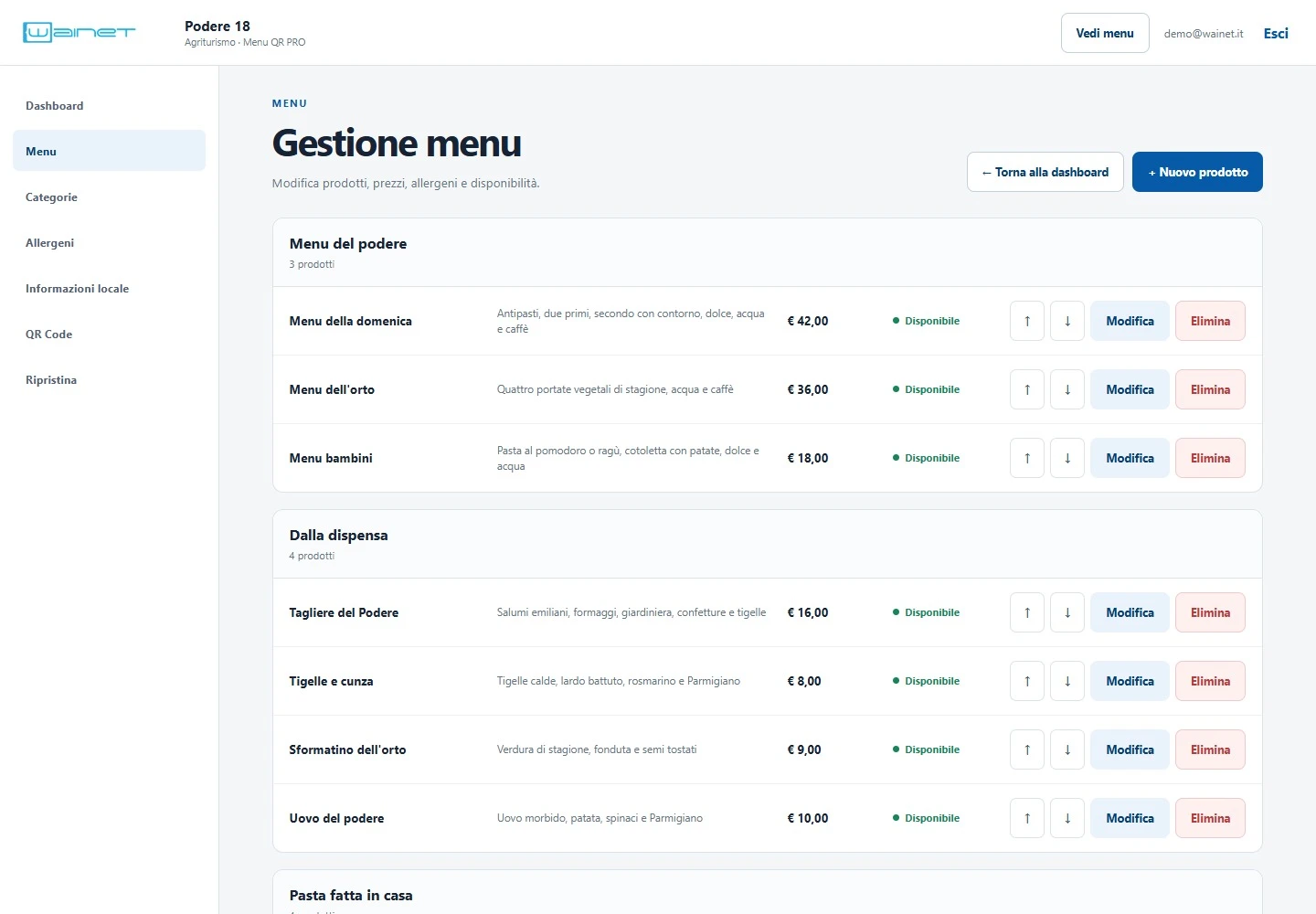This screenshot has width=1316, height=914.
Task: Click Dalla dispensa category heading
Action: (x=338, y=535)
